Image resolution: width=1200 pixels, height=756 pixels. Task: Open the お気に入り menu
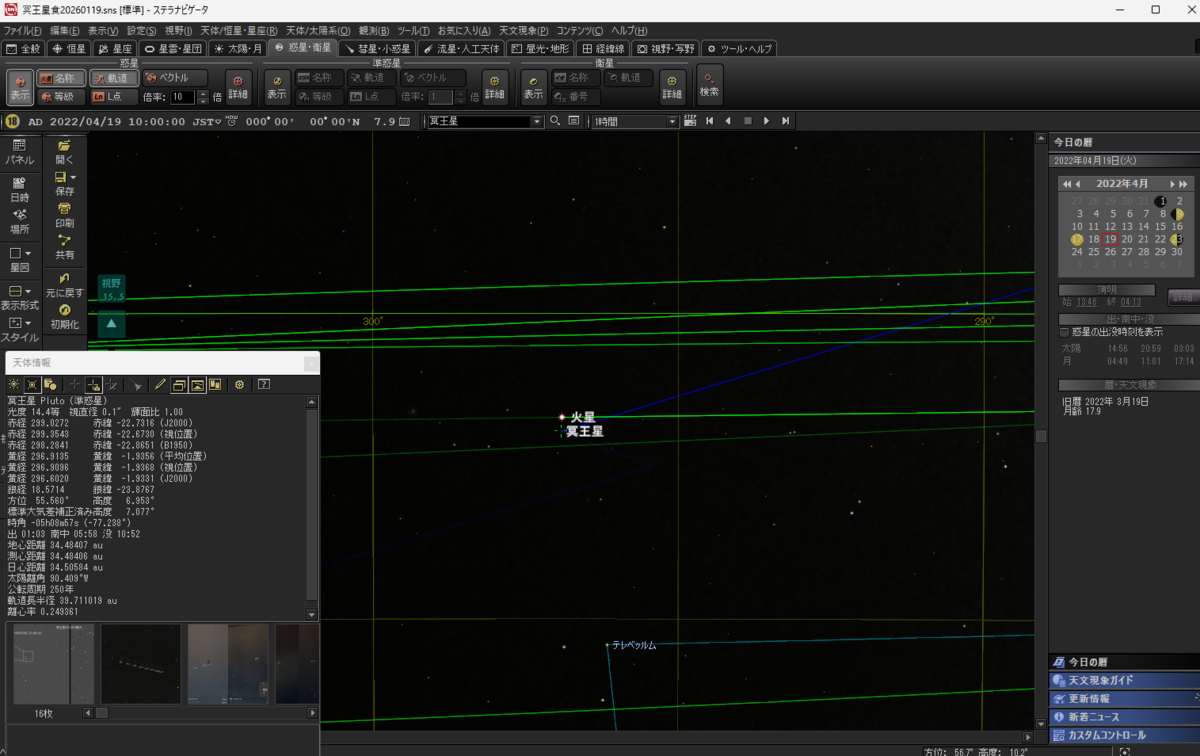coord(464,31)
